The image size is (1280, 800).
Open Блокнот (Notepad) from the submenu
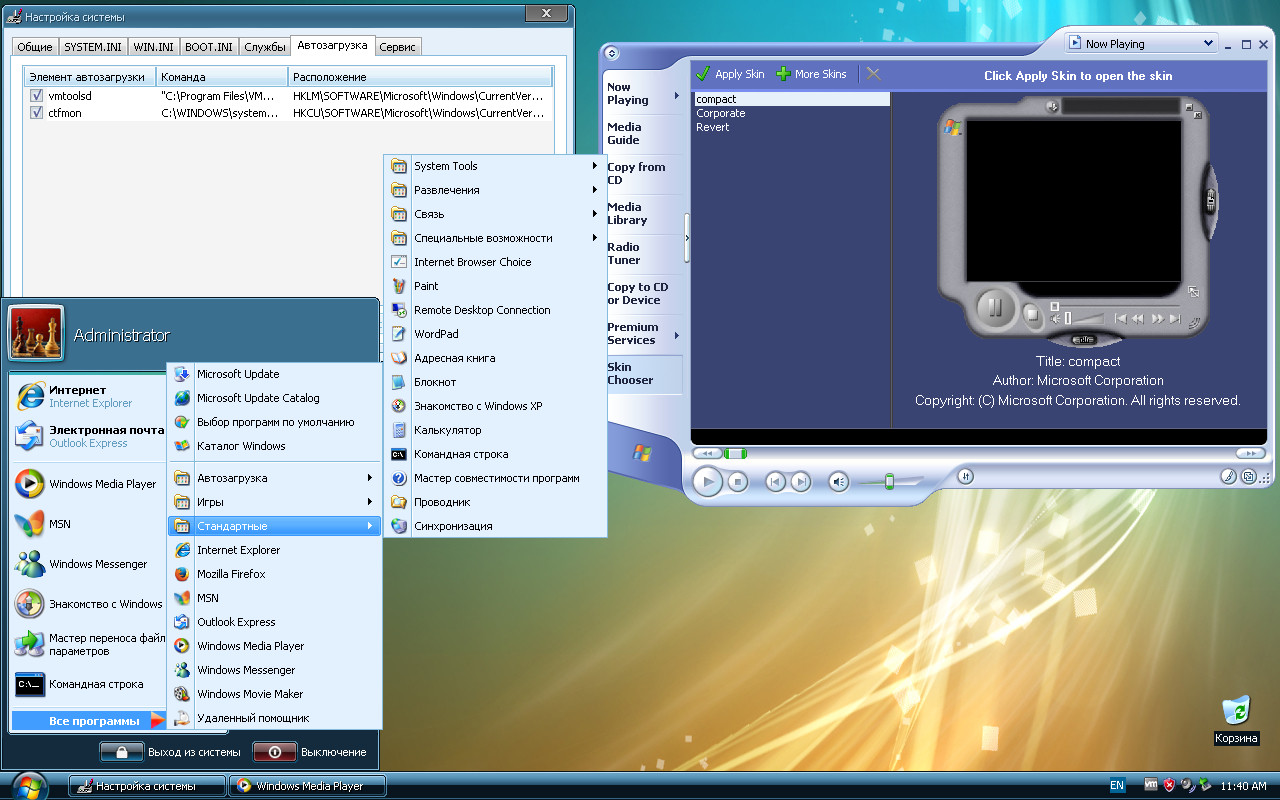coord(435,382)
